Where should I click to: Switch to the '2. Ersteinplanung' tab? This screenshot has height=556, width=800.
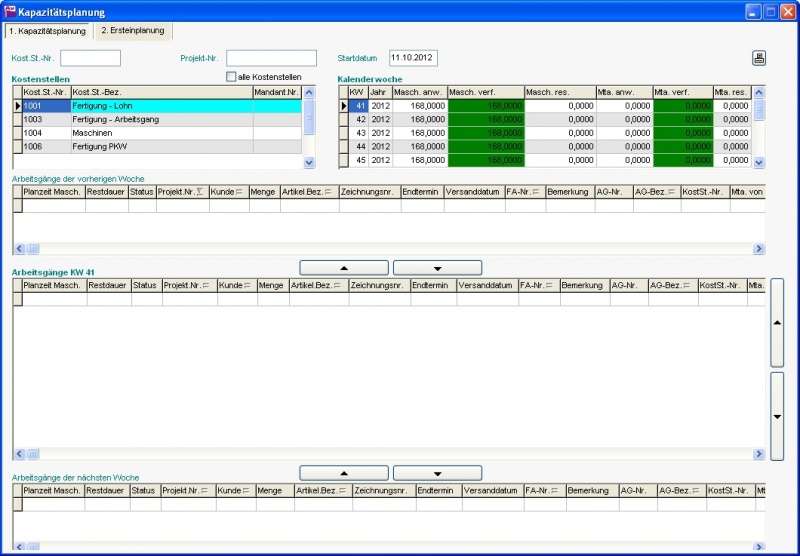click(133, 31)
